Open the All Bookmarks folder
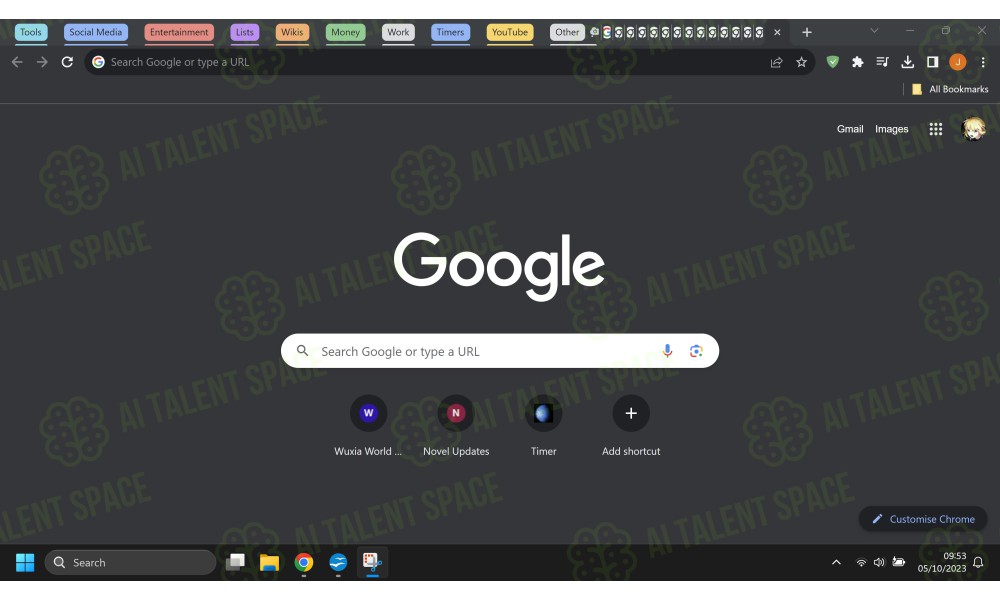 tap(950, 89)
